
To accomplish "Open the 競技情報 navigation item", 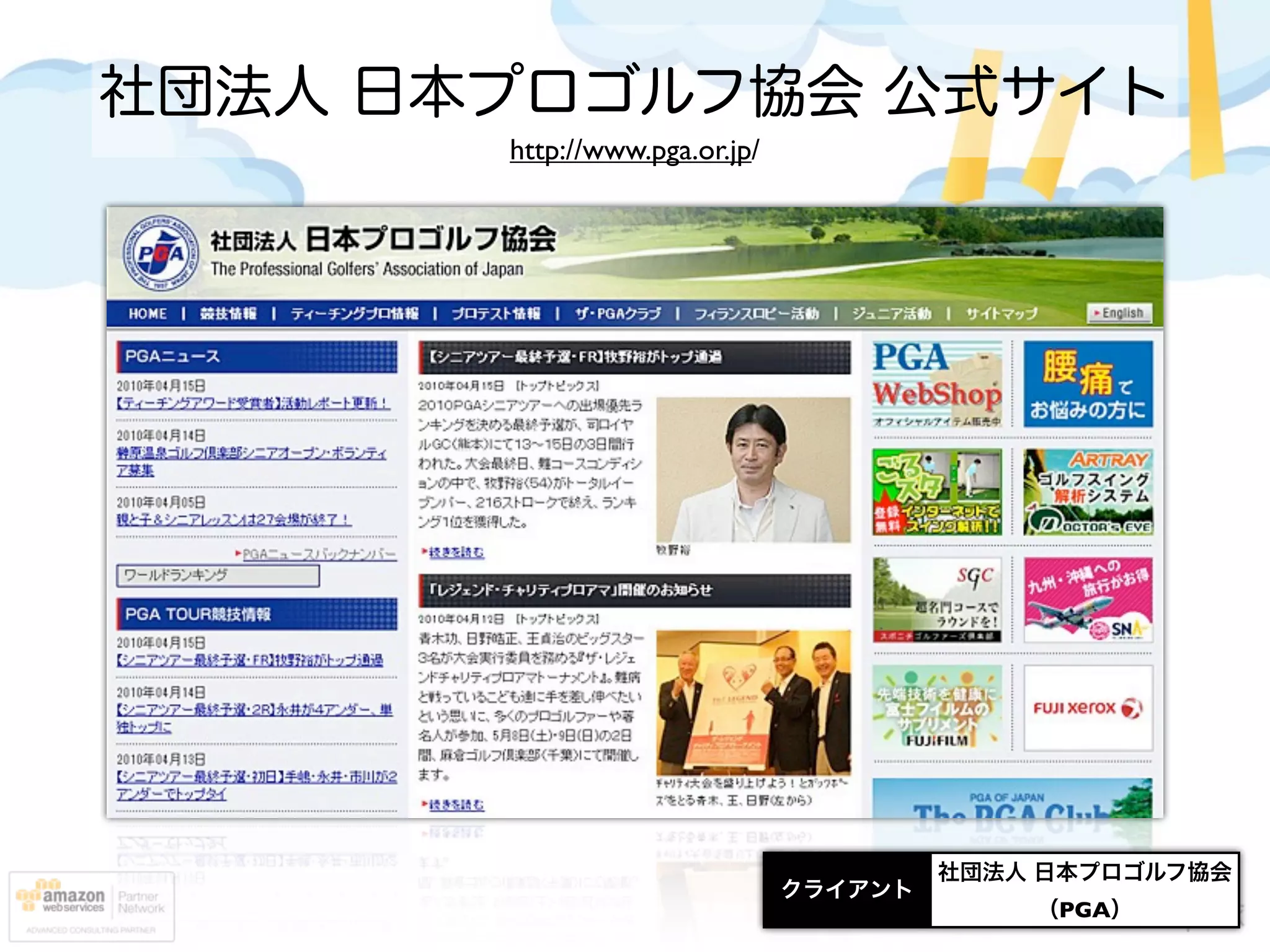I will [228, 314].
